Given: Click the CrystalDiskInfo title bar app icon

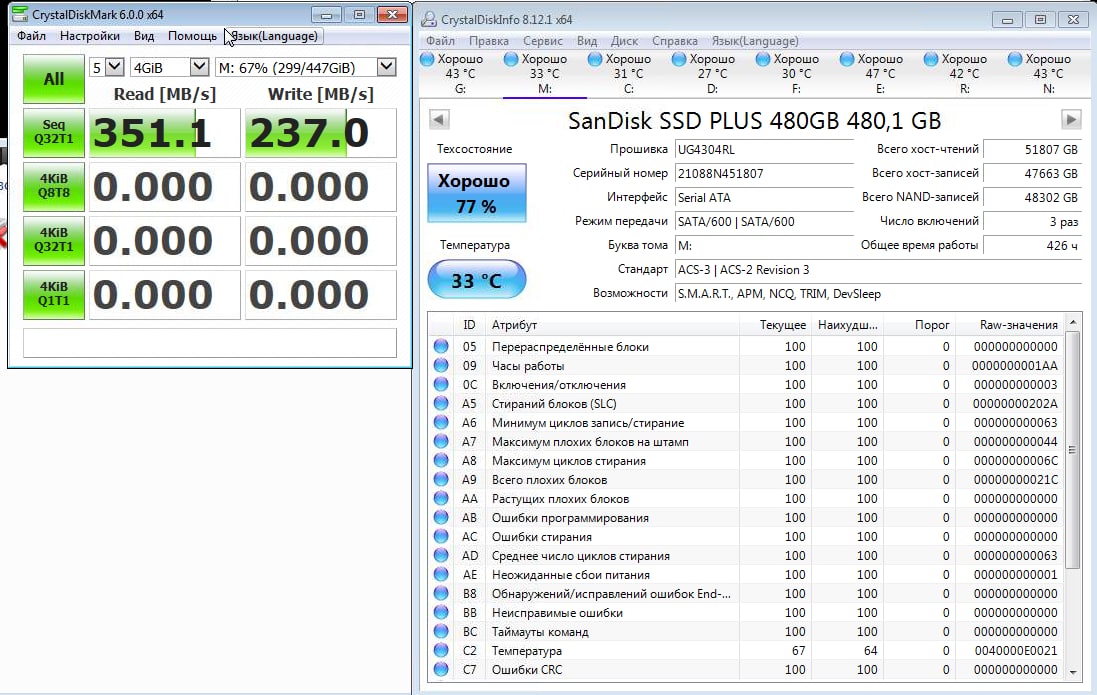Looking at the screenshot, I should tap(428, 19).
